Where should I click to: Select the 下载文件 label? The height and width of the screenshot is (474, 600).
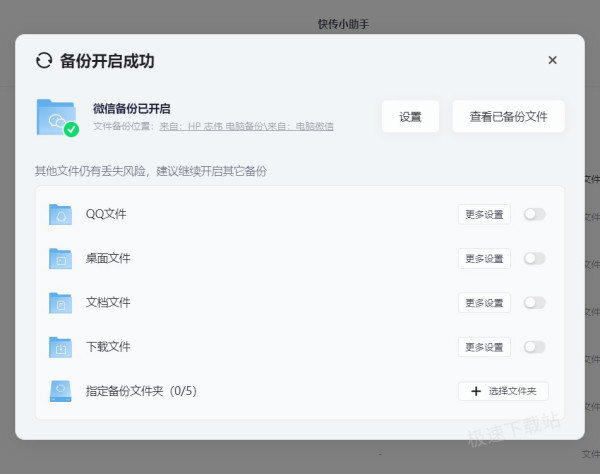coord(108,347)
